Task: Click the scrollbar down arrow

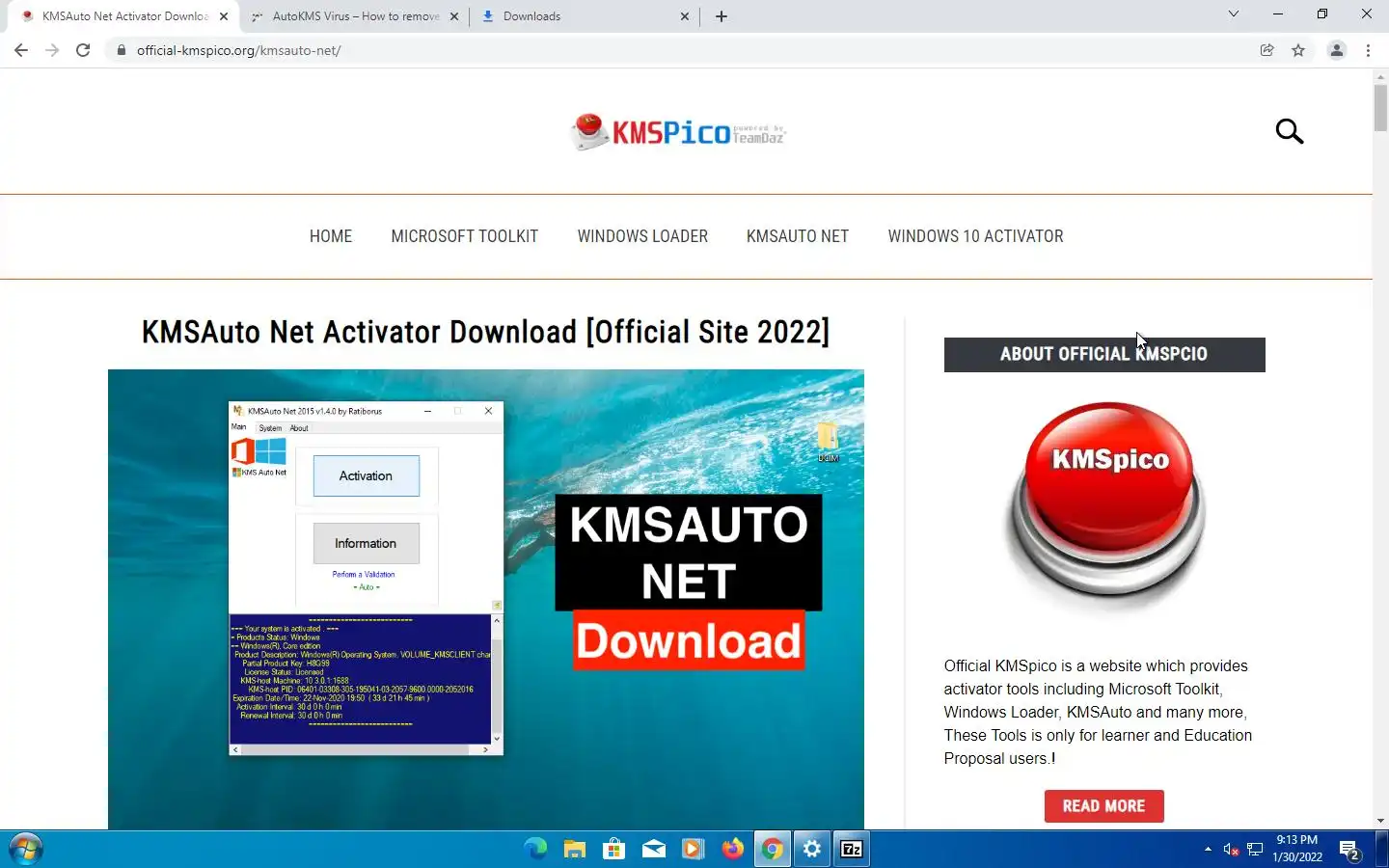Action: pyautogui.click(x=1380, y=822)
